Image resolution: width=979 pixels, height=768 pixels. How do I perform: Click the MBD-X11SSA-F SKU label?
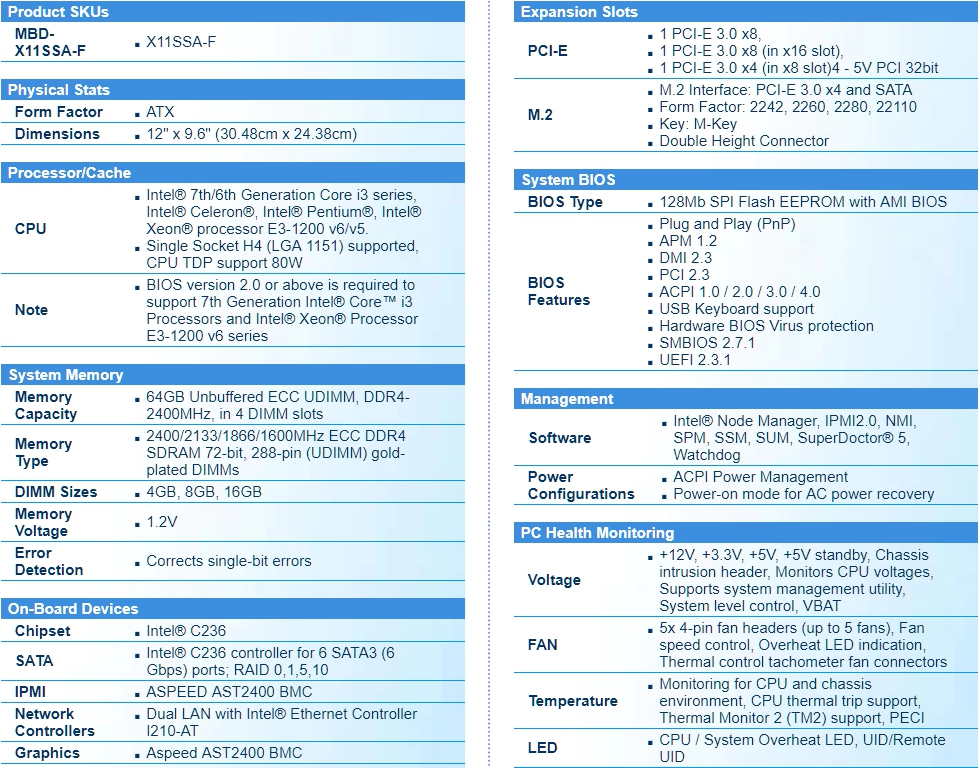click(x=50, y=42)
